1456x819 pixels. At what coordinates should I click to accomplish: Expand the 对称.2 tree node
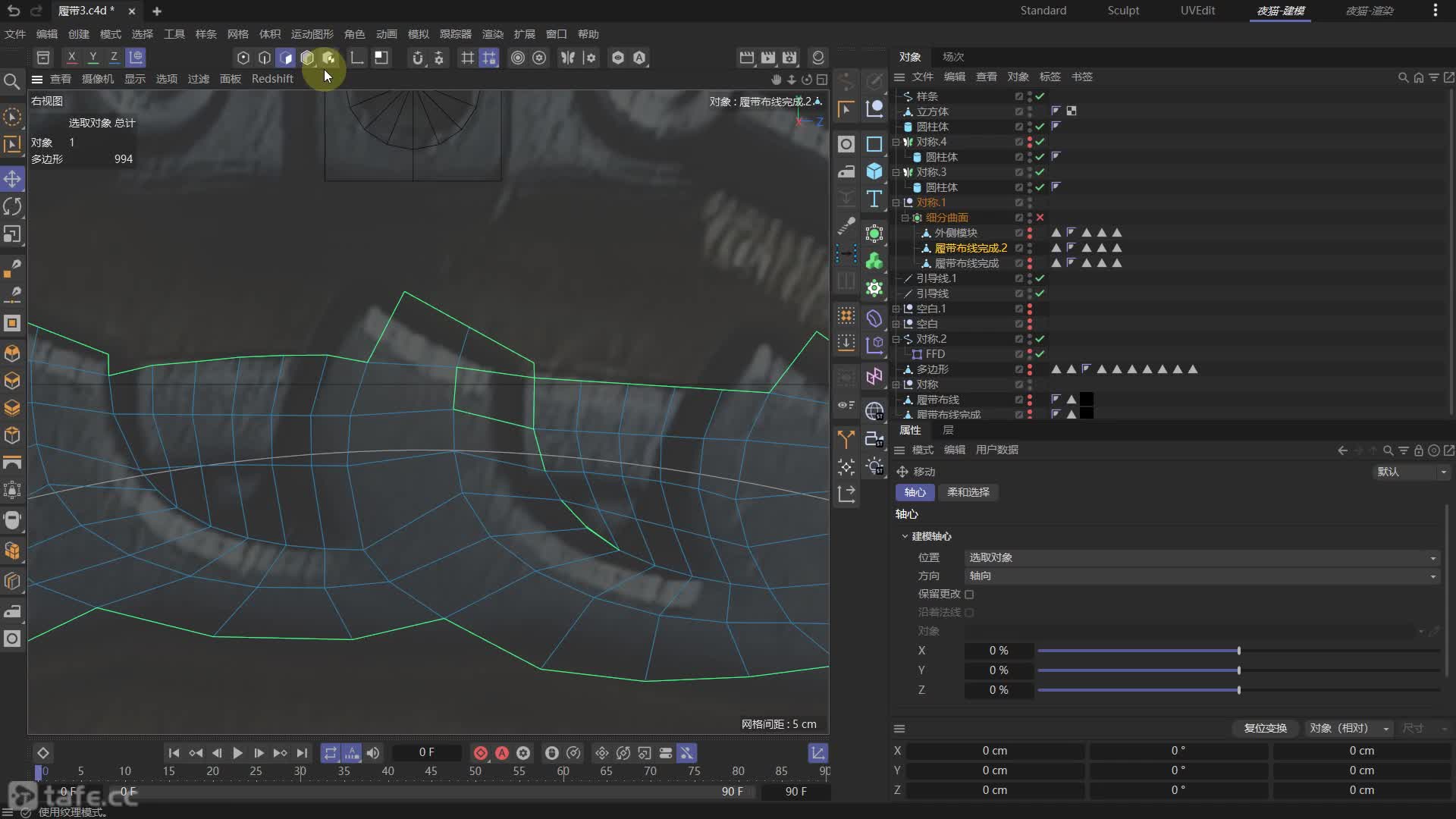pyautogui.click(x=896, y=339)
